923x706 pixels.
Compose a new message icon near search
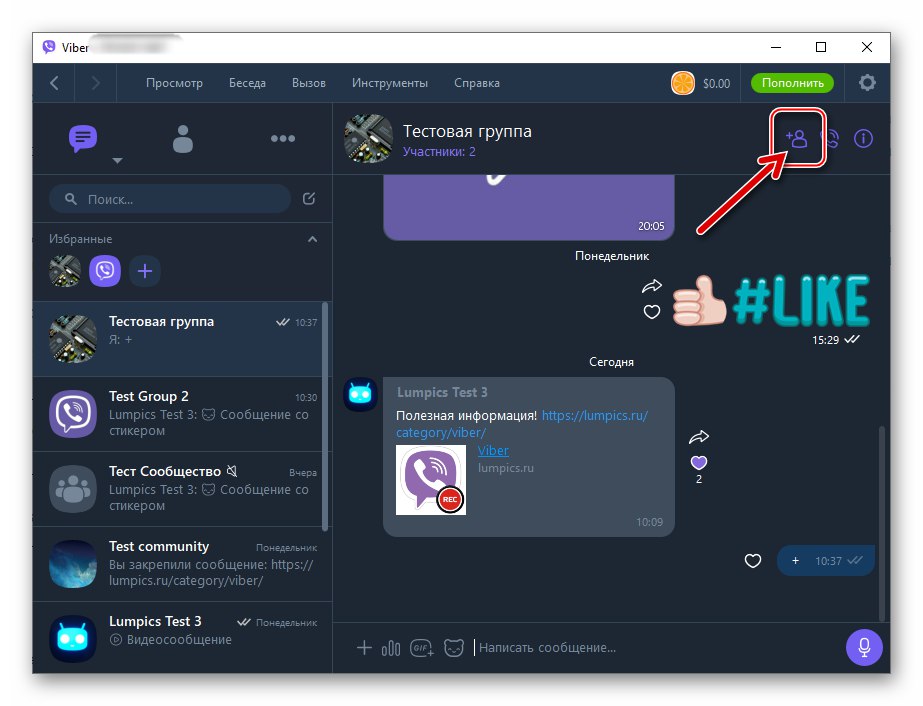[309, 199]
